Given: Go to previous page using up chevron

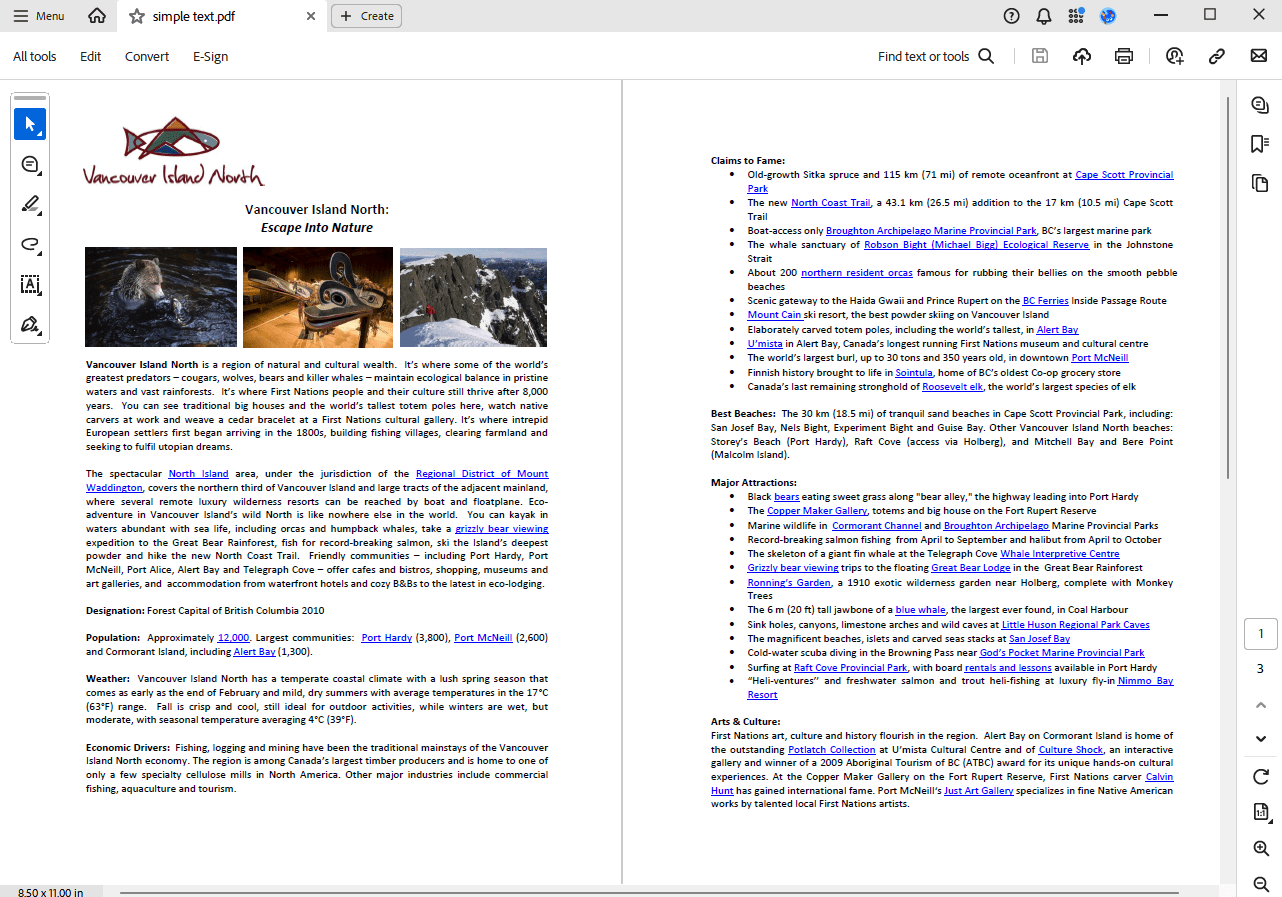Looking at the screenshot, I should (1260, 705).
